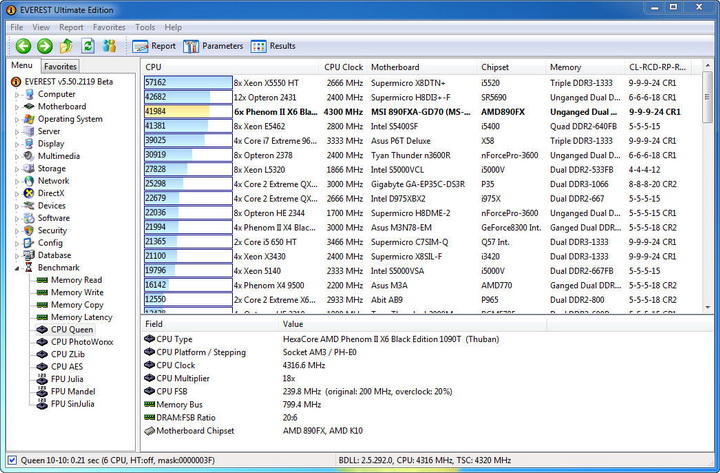This screenshot has height=473, width=720.
Task: Expand the Storage tree node
Action: (17, 169)
